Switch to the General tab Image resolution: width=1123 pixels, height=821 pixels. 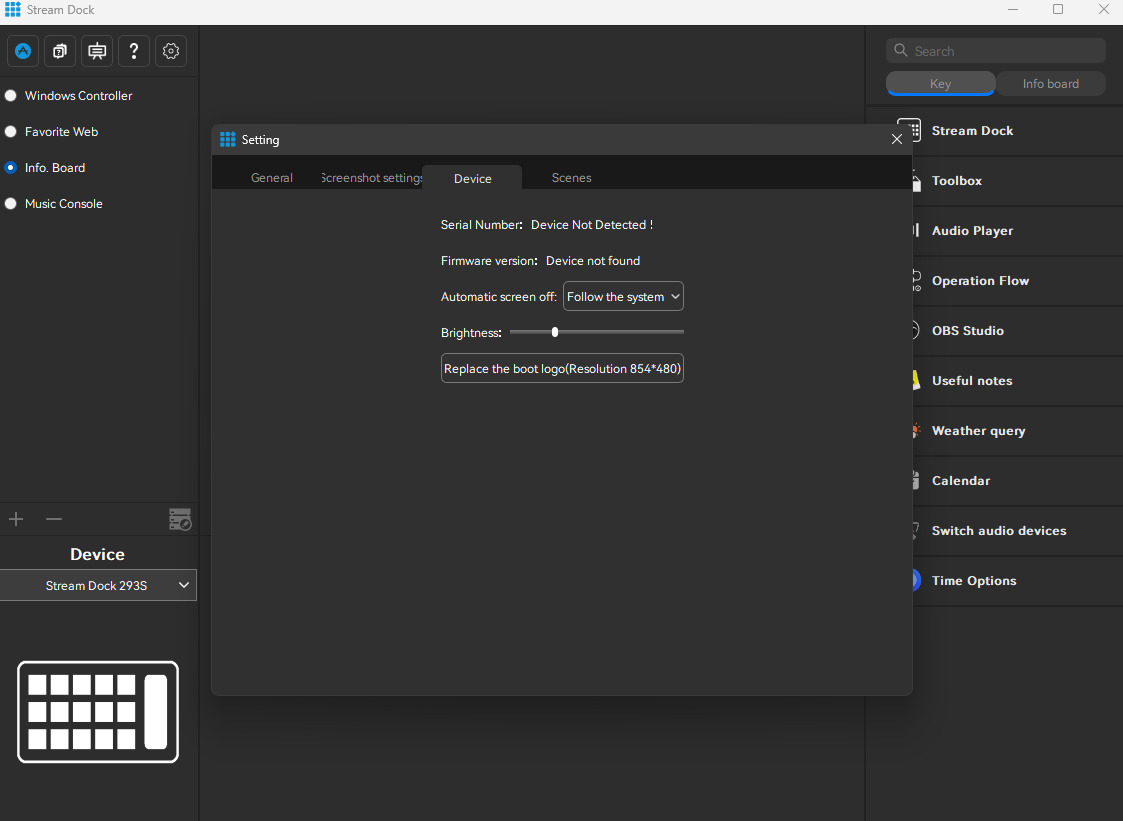tap(271, 178)
